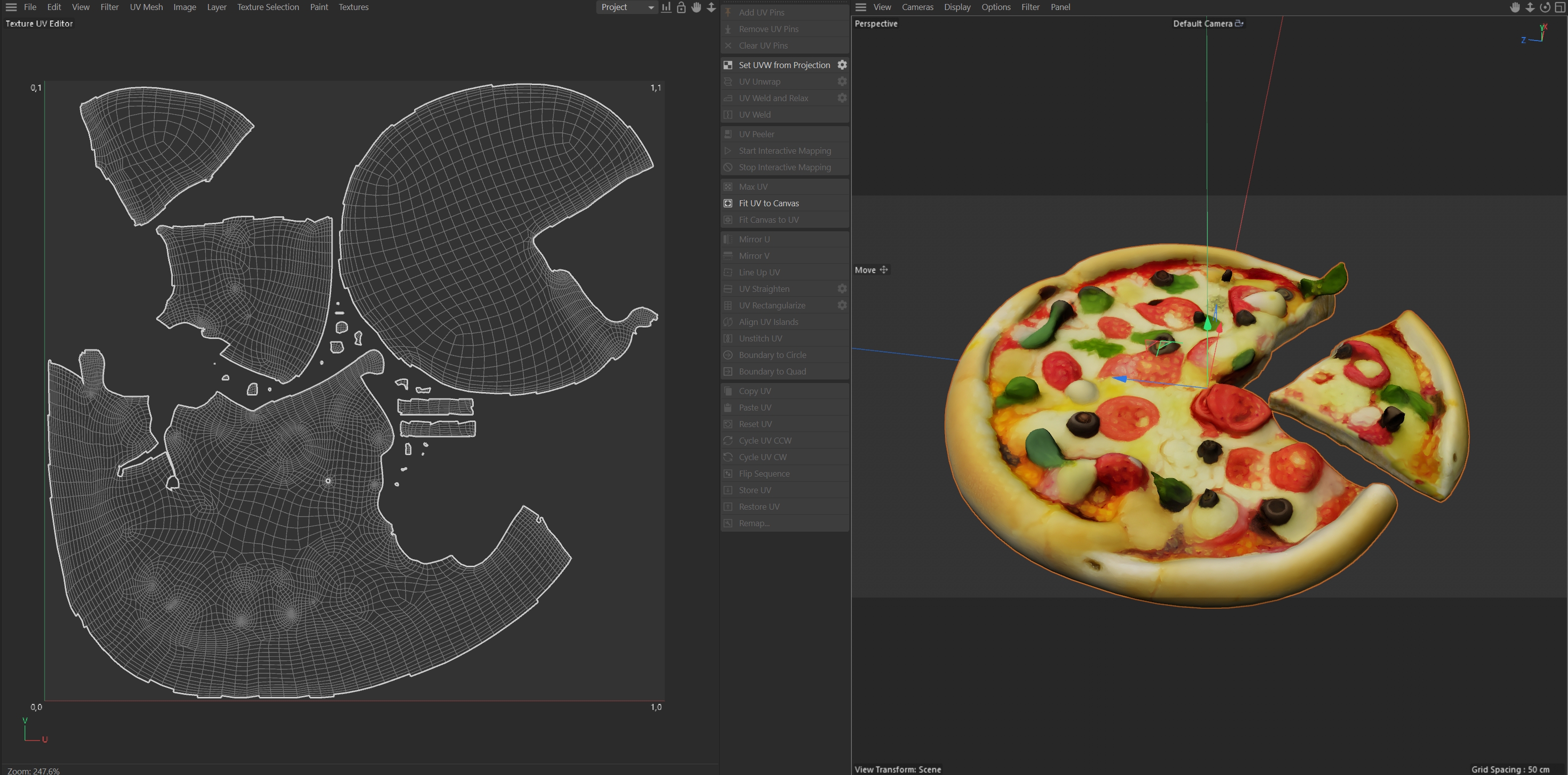Image resolution: width=1568 pixels, height=775 pixels.
Task: Open the UV Mesh menu
Action: coord(146,8)
